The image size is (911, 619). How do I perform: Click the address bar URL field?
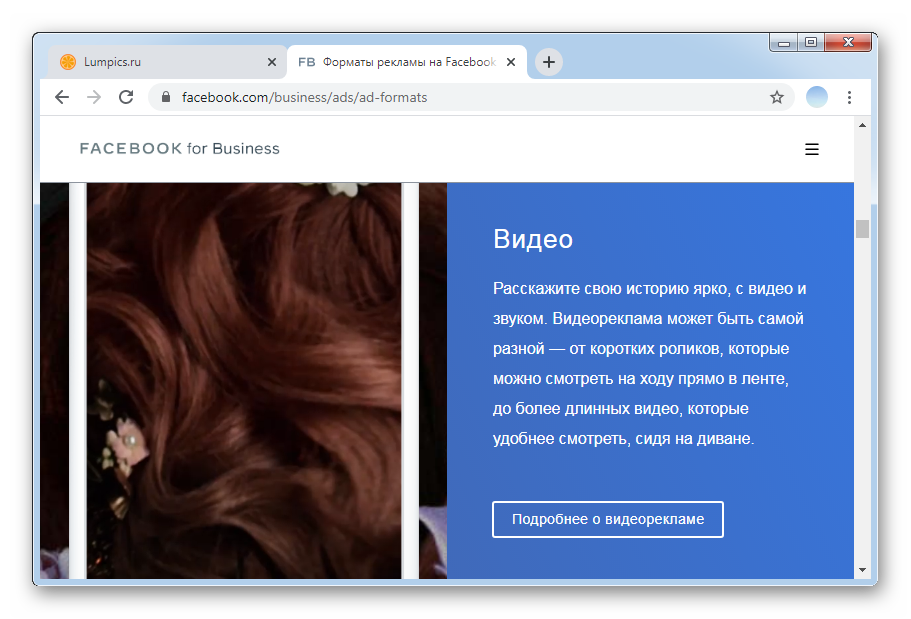(450, 98)
